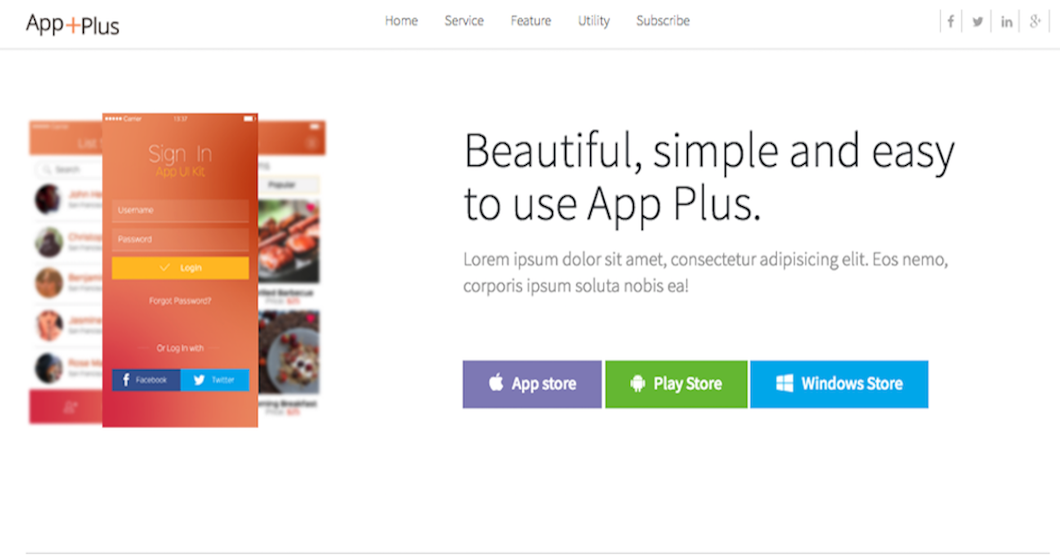This screenshot has height=555, width=1060.
Task: Open the Service menu item
Action: tap(464, 21)
